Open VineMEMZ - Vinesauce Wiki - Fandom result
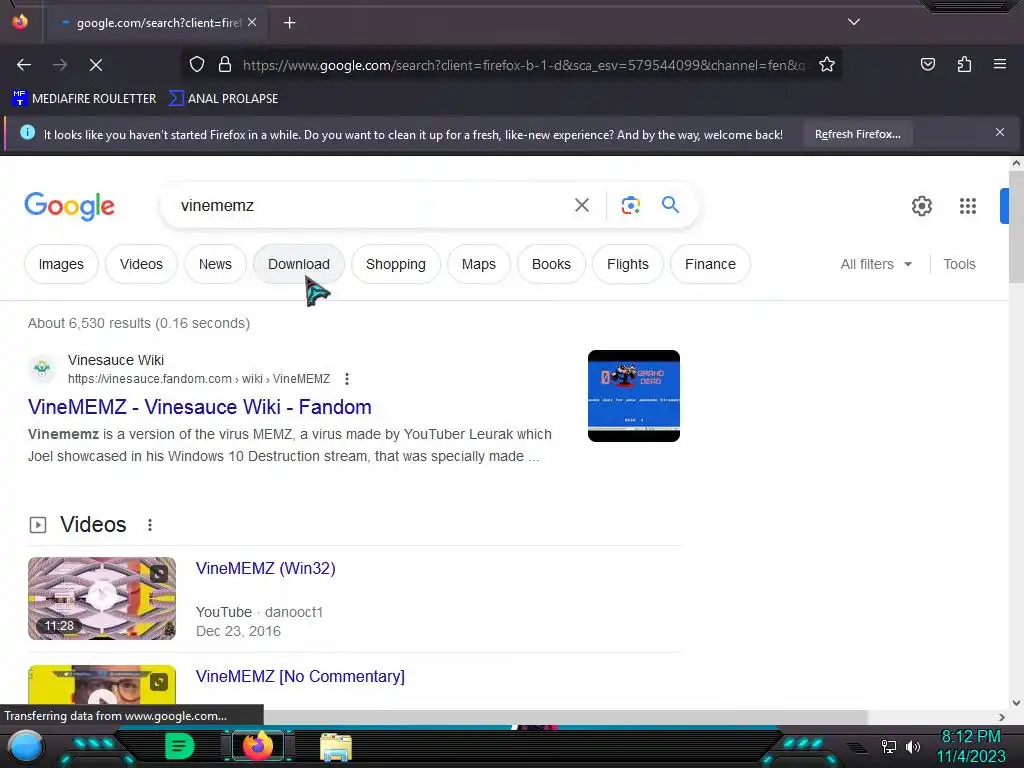The width and height of the screenshot is (1024, 768). point(200,407)
